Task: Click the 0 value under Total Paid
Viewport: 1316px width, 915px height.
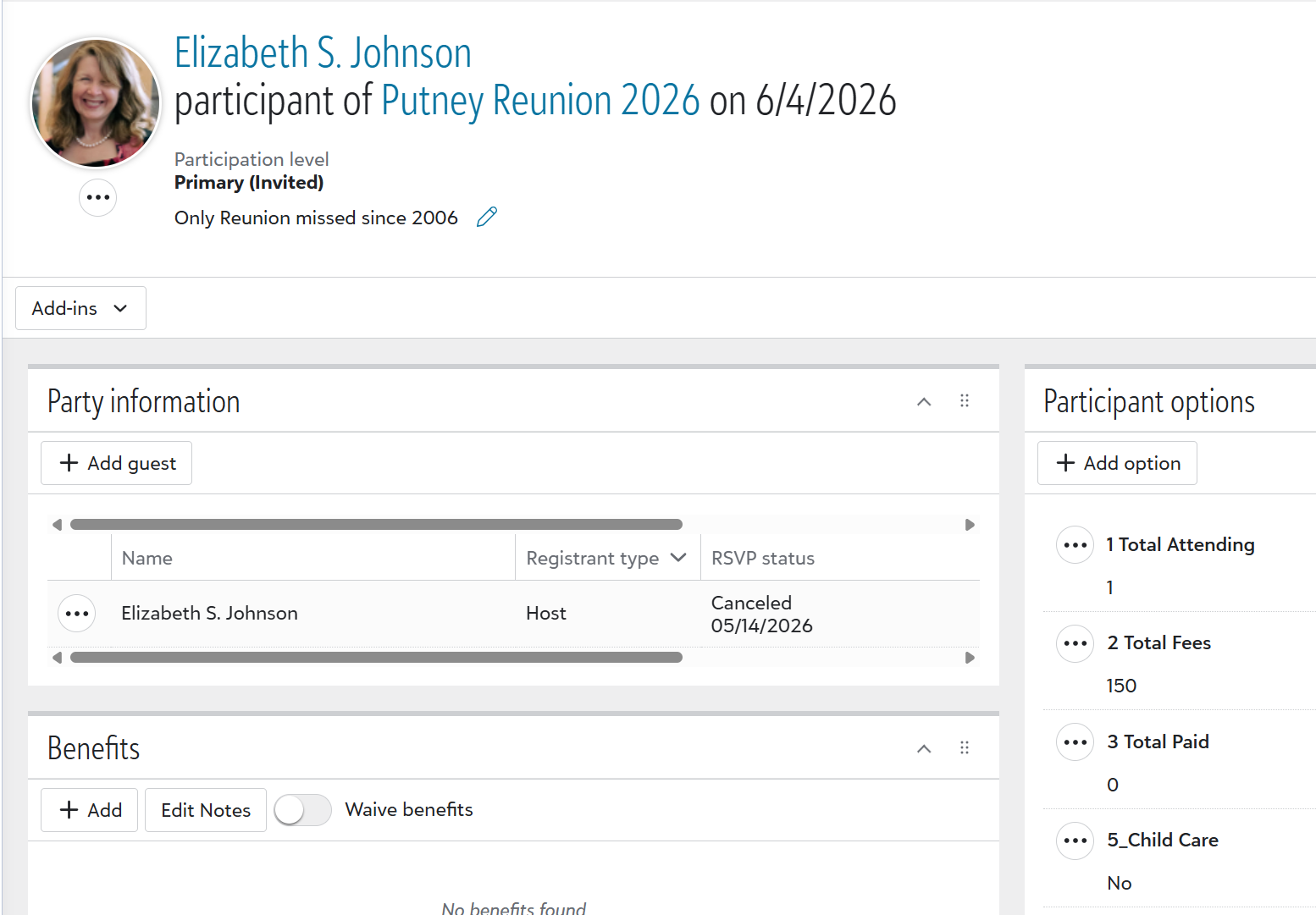Action: click(x=1113, y=785)
